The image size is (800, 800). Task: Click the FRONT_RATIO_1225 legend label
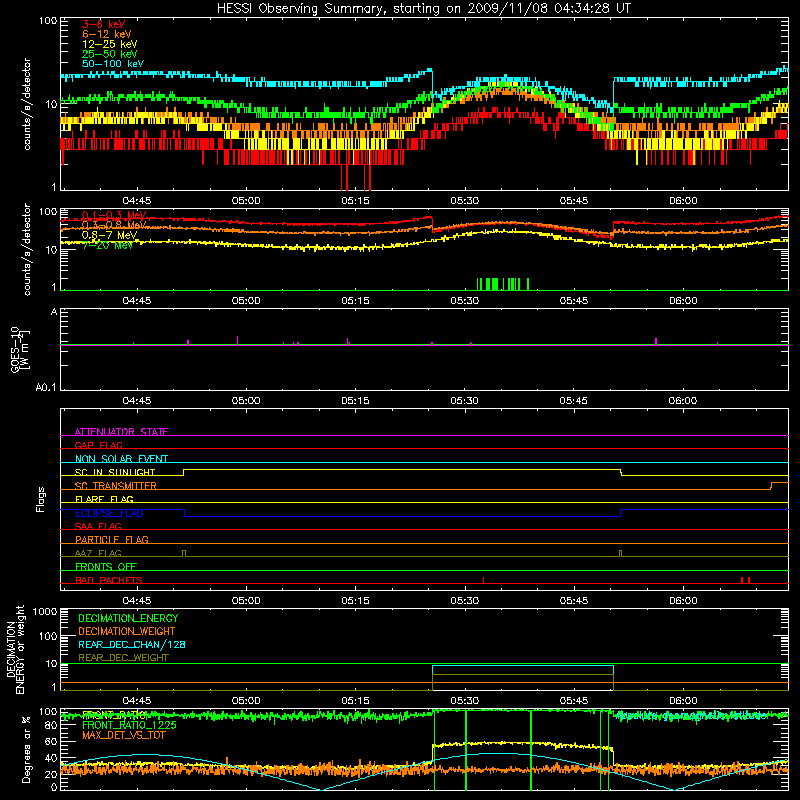[x=129, y=725]
